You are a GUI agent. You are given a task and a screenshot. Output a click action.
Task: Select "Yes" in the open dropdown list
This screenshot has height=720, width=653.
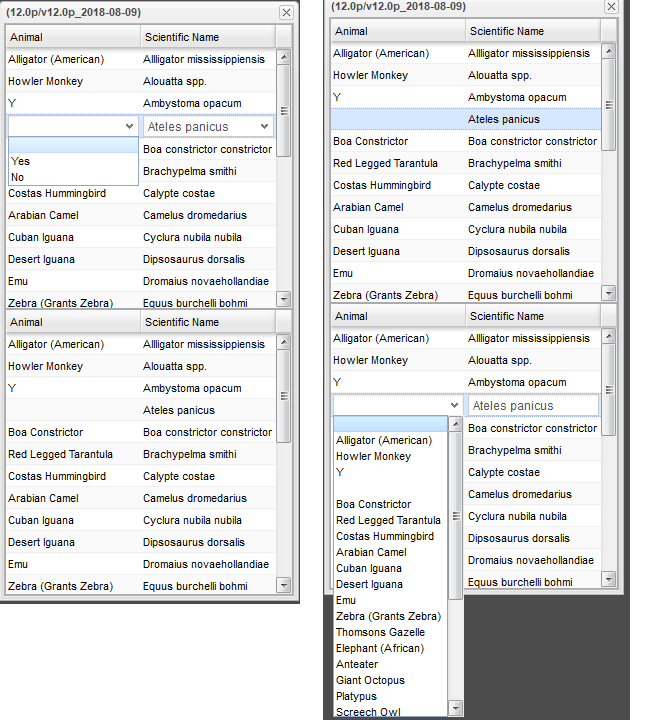pos(20,161)
